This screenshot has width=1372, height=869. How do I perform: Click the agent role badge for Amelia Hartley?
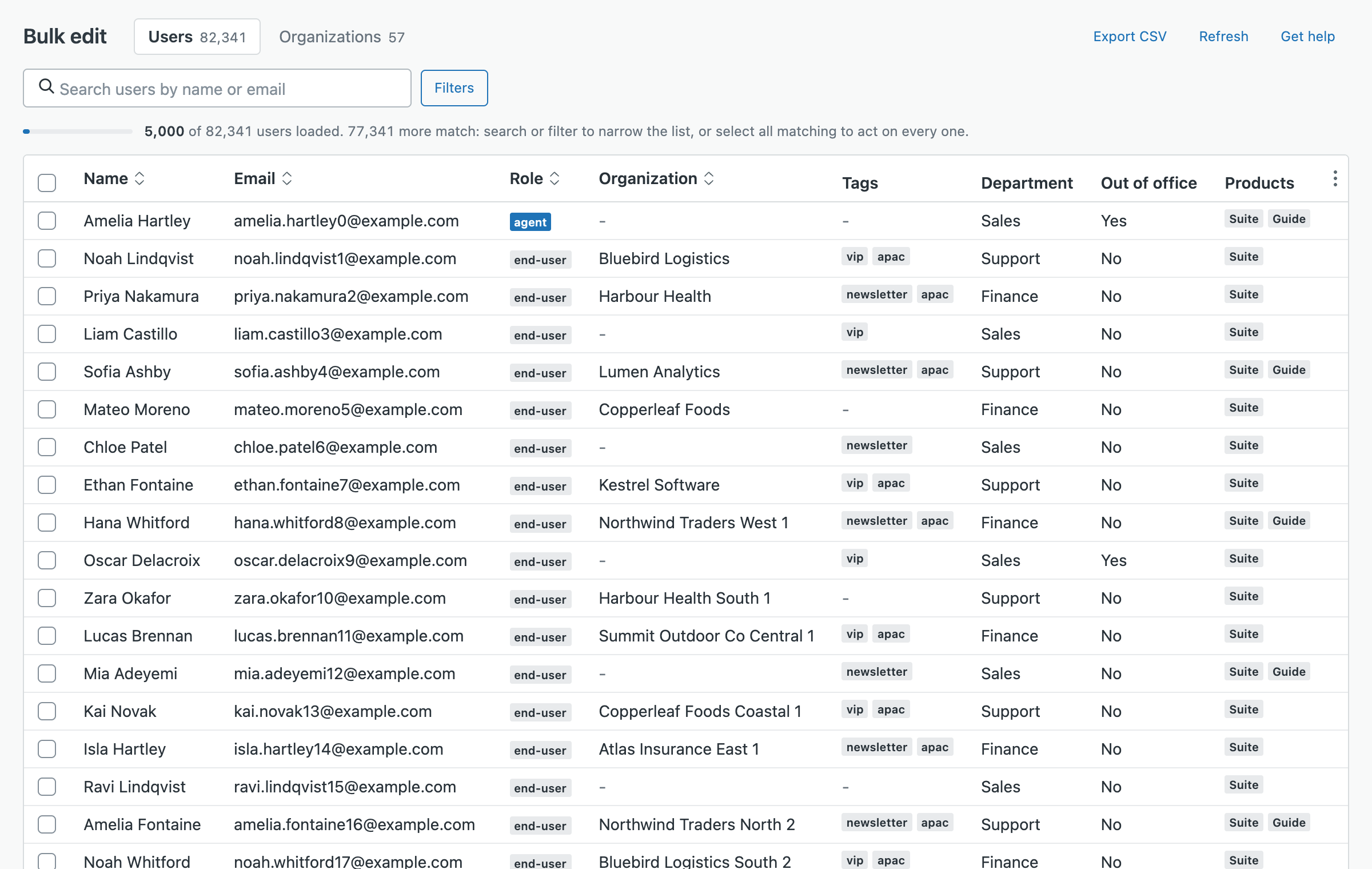[x=531, y=222]
